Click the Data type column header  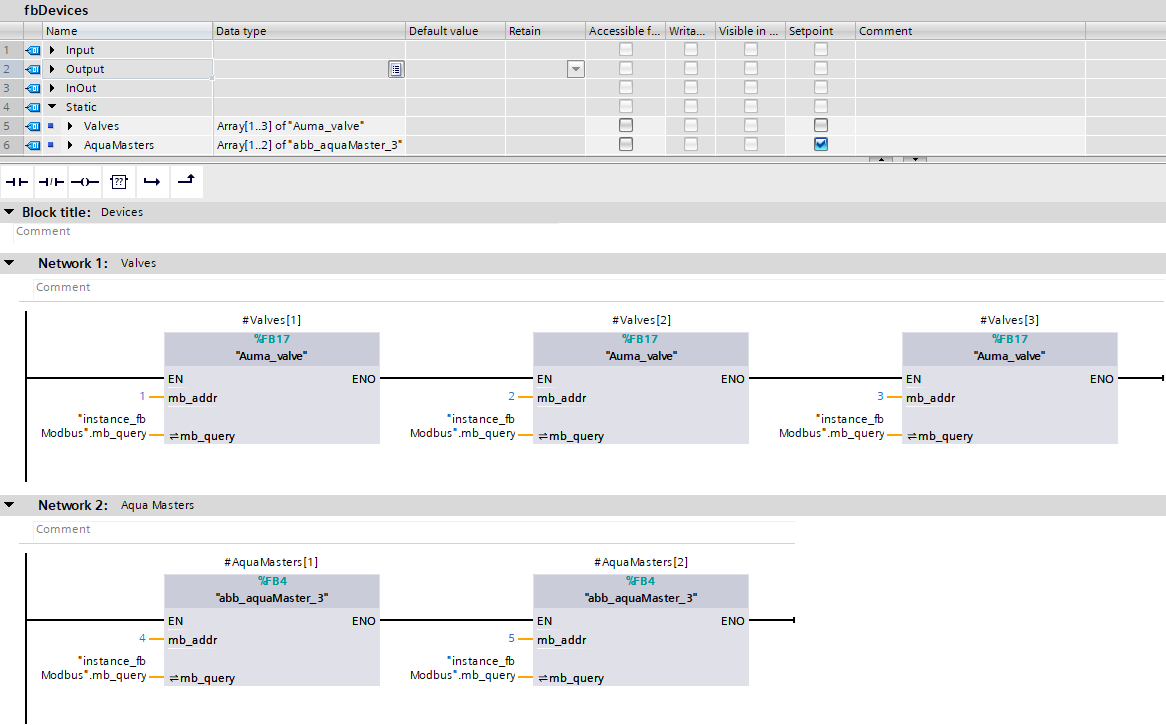pos(309,30)
